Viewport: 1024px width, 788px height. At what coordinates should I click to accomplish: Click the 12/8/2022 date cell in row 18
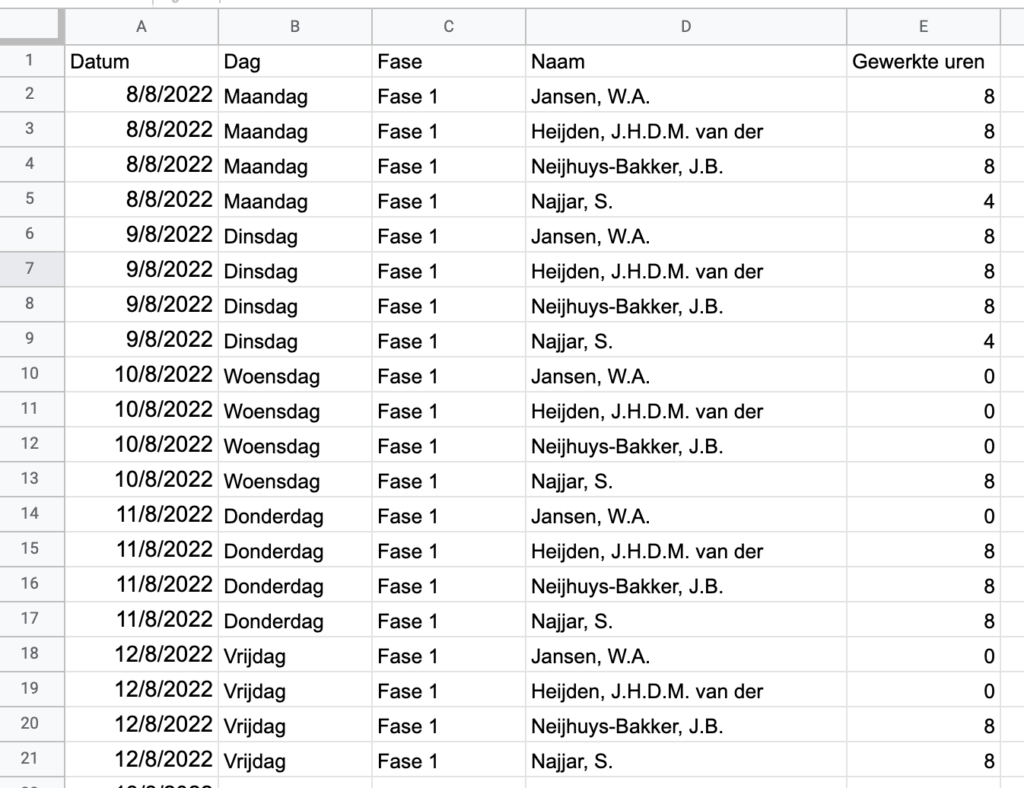(x=141, y=657)
